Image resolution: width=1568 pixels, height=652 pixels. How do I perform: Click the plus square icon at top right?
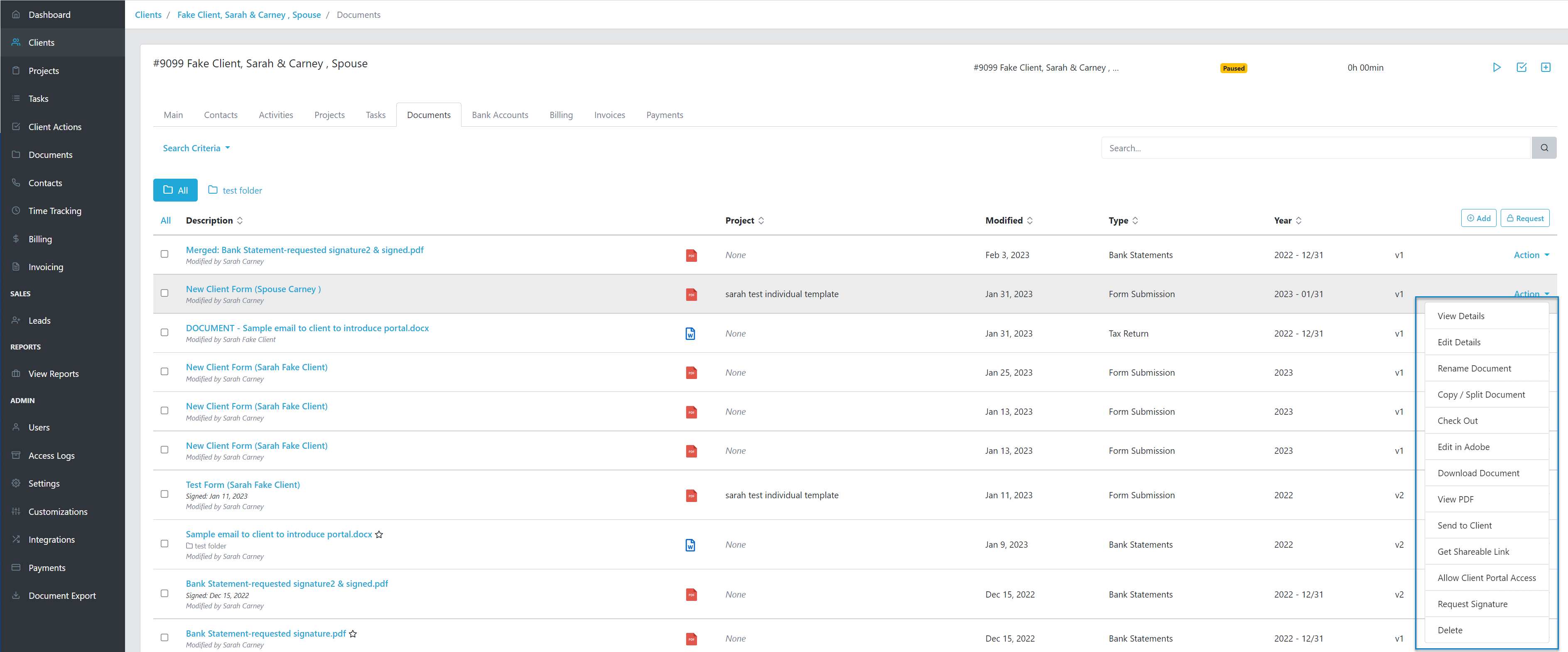pyautogui.click(x=1546, y=68)
